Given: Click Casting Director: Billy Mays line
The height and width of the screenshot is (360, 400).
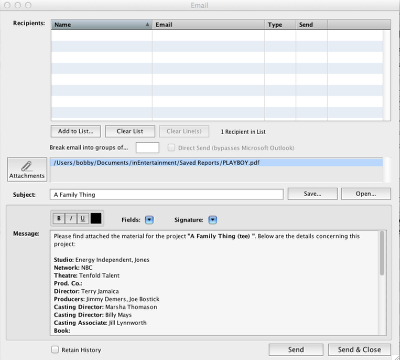Looking at the screenshot, I should coord(93,315).
